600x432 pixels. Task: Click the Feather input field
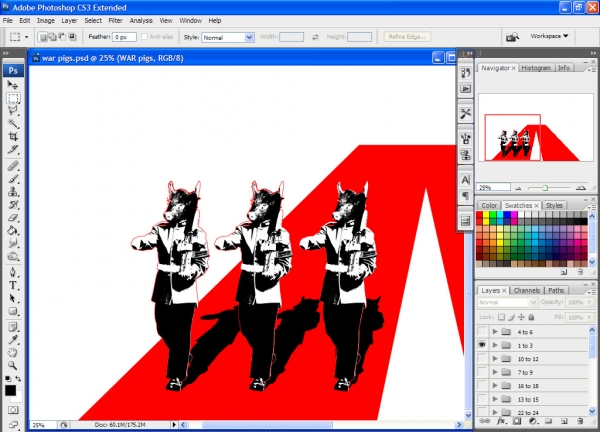pos(124,37)
